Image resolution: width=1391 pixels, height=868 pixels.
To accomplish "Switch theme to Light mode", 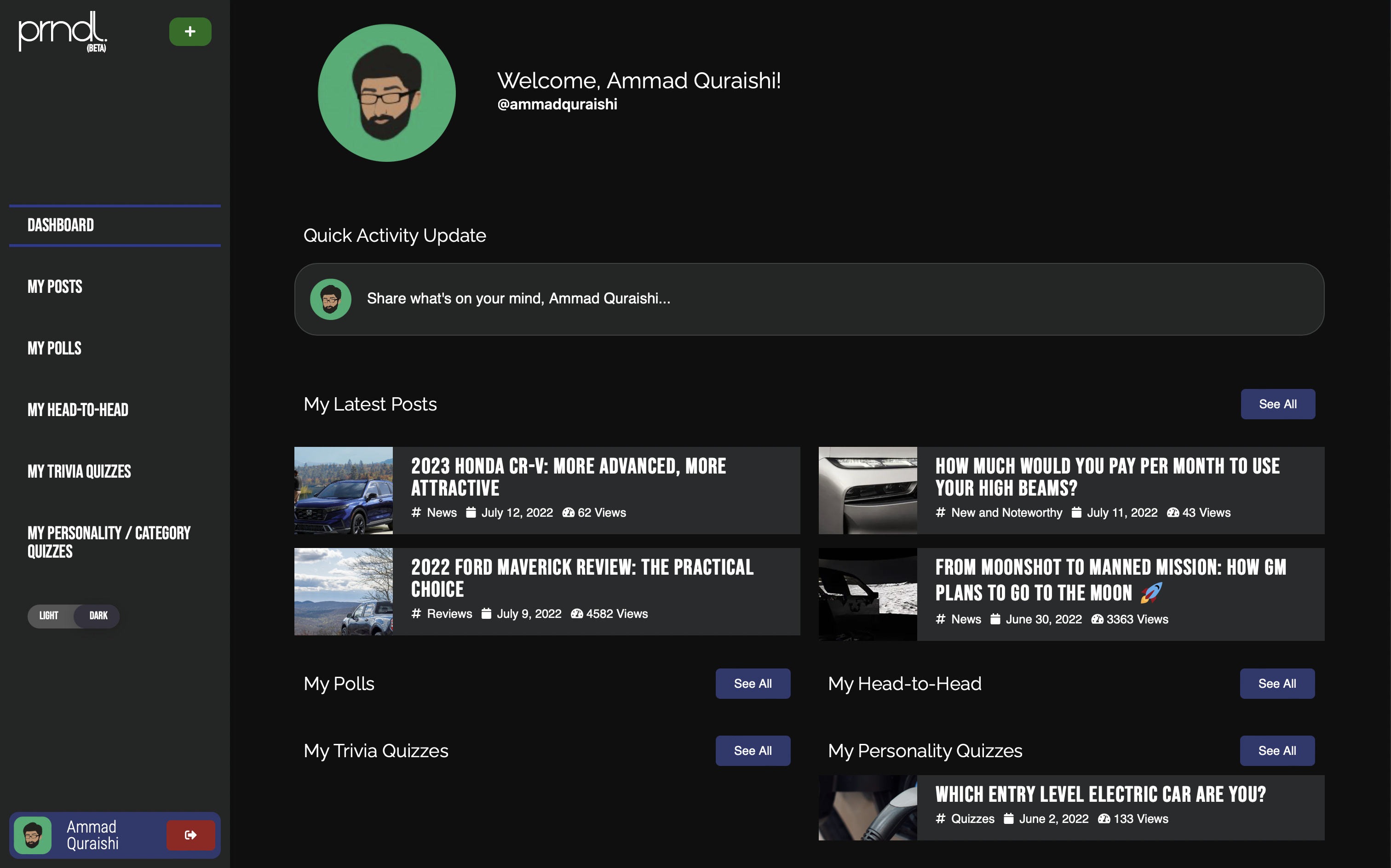I will pyautogui.click(x=49, y=616).
